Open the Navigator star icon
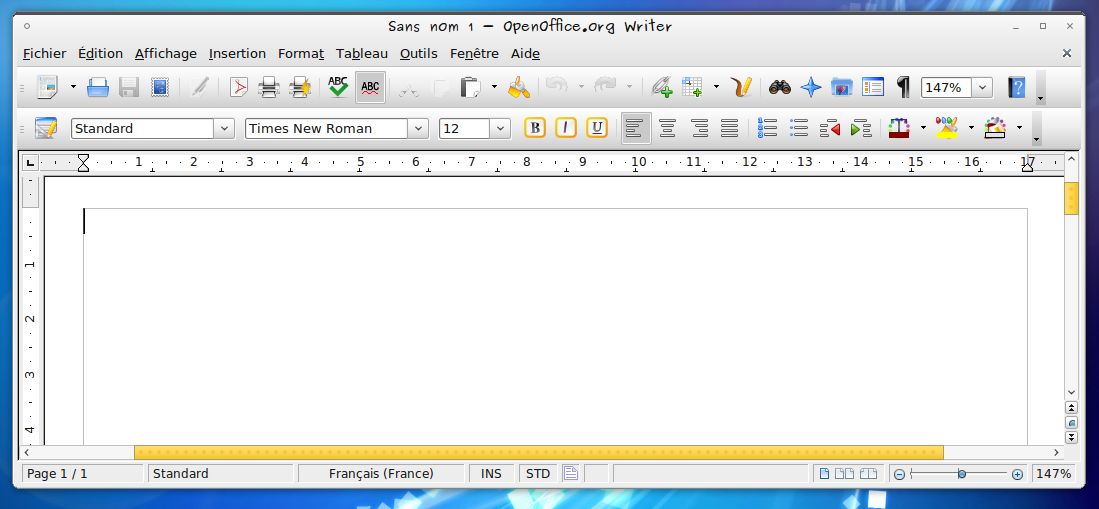The width and height of the screenshot is (1099, 509). 811,88
